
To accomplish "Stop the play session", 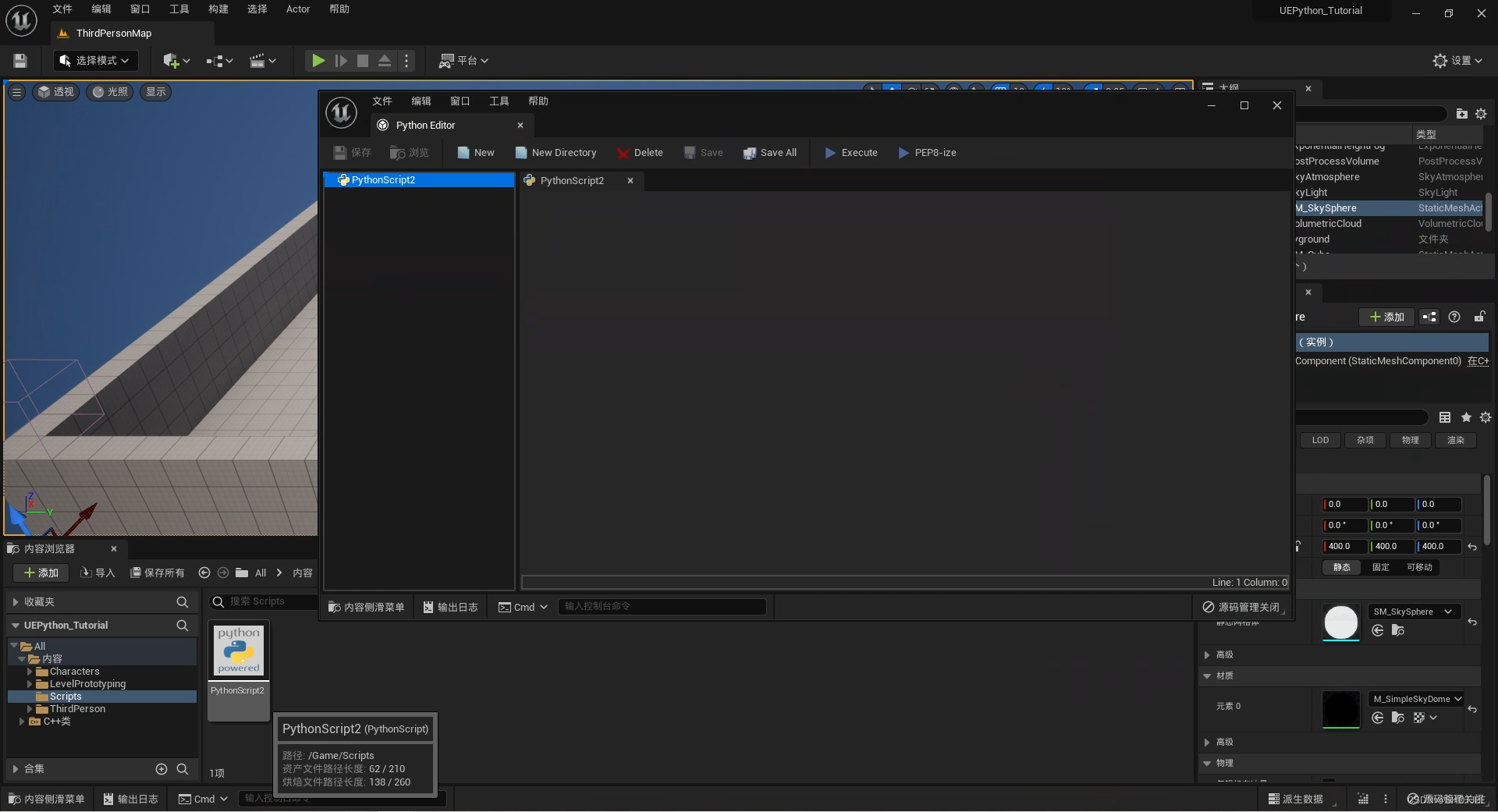I will click(x=363, y=61).
